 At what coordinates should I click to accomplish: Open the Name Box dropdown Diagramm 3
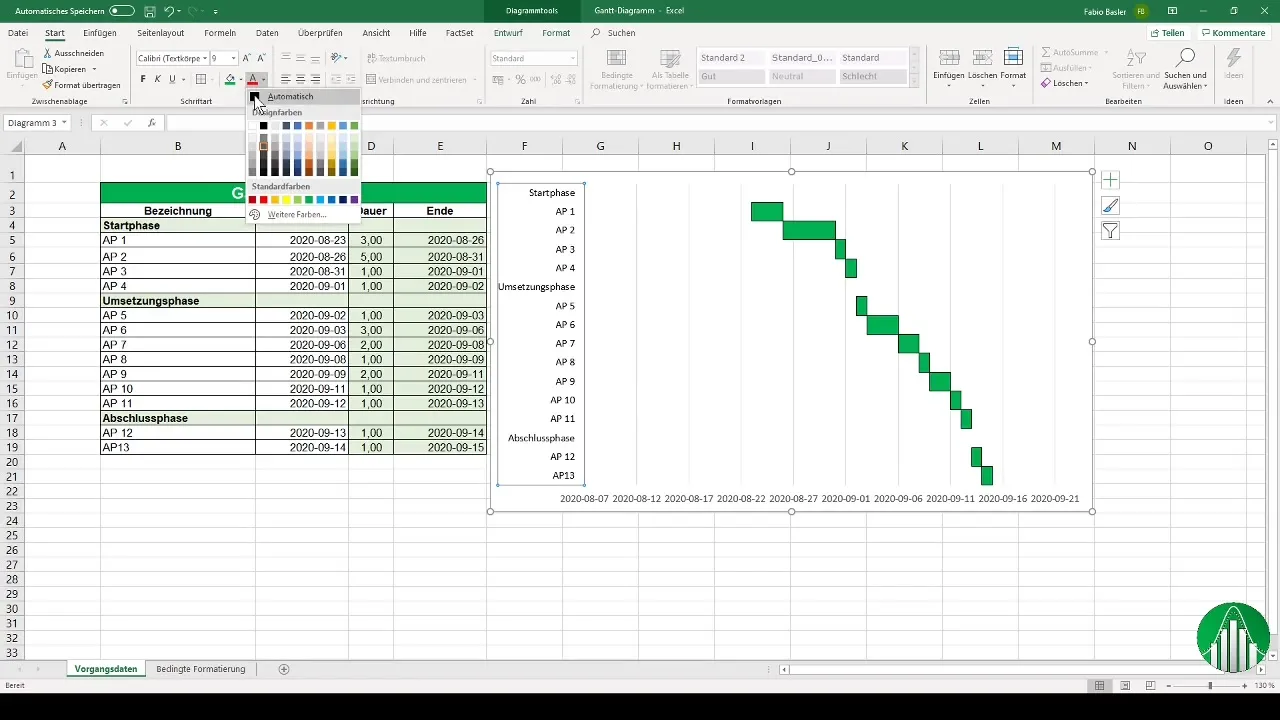click(x=65, y=123)
